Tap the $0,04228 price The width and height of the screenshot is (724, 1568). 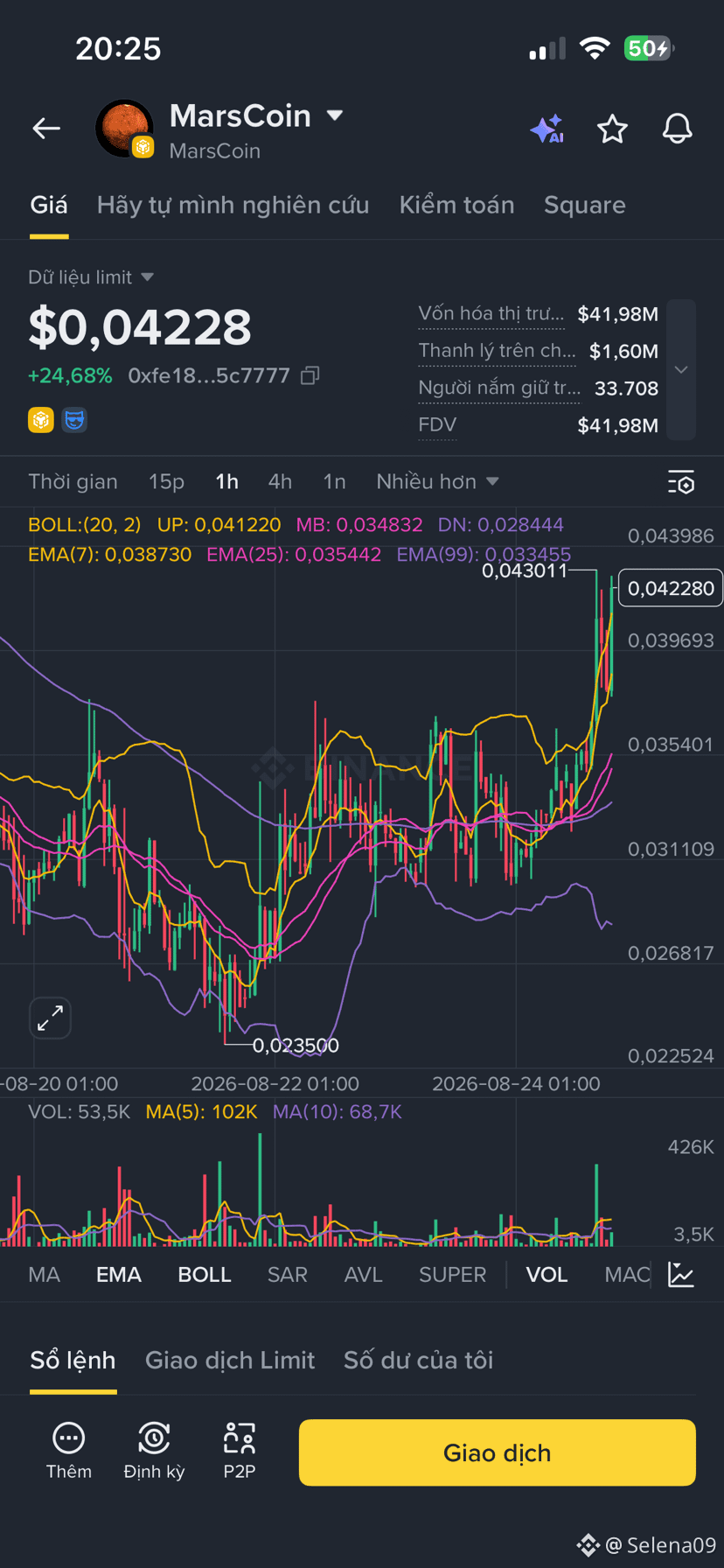[x=140, y=326]
